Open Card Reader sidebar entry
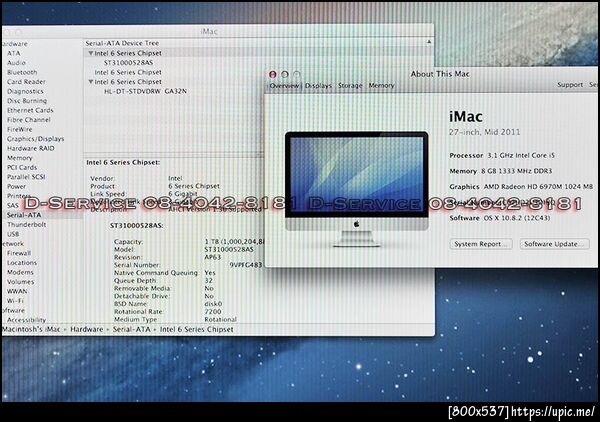The width and height of the screenshot is (600, 422). tap(26, 82)
